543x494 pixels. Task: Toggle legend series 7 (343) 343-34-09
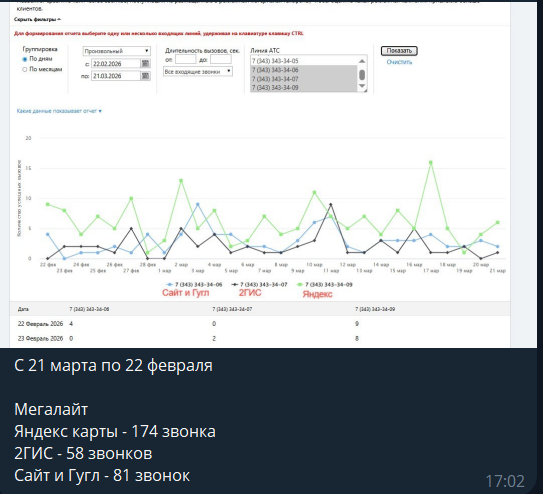[x=325, y=285]
